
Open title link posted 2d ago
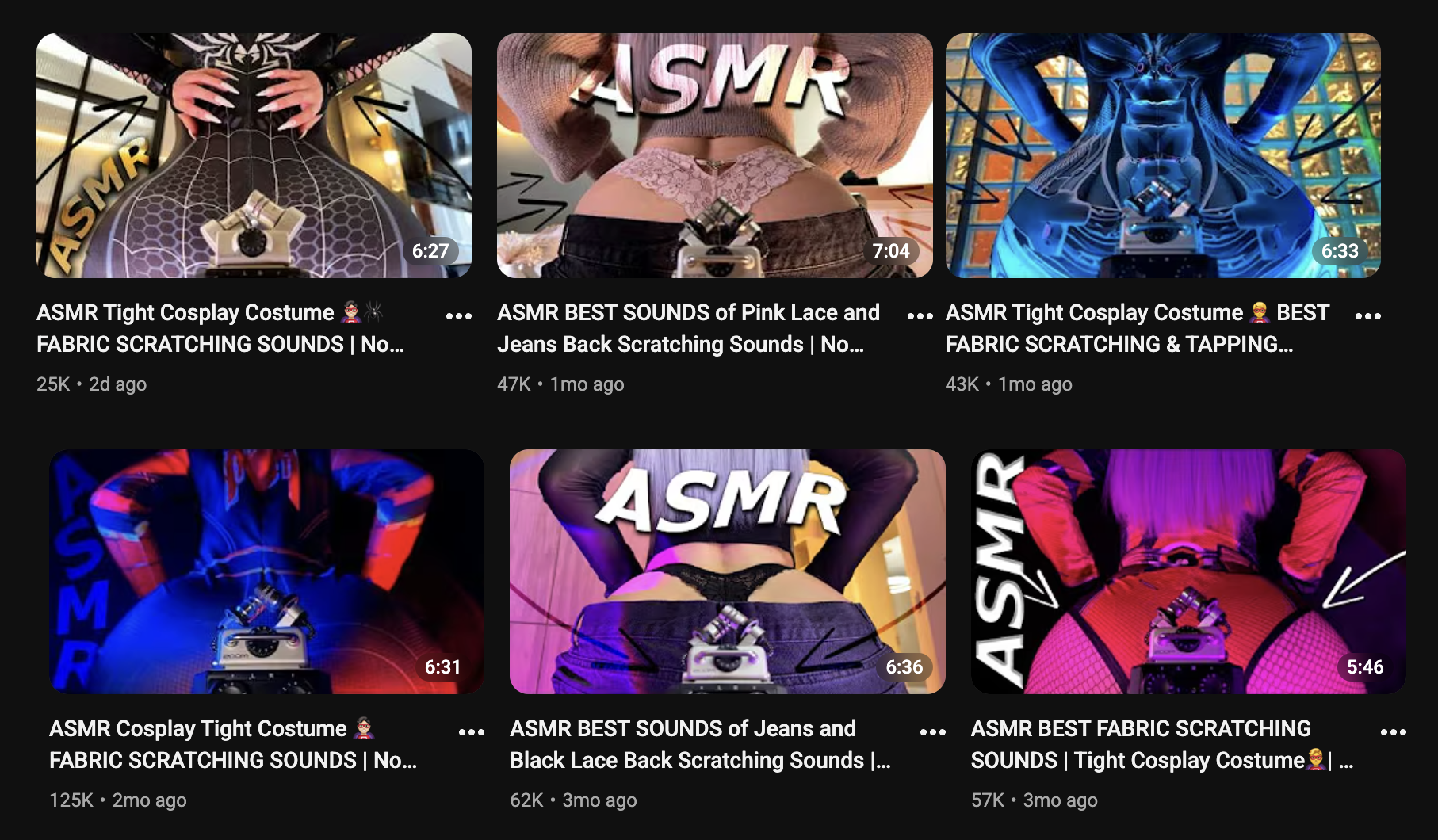coord(220,328)
